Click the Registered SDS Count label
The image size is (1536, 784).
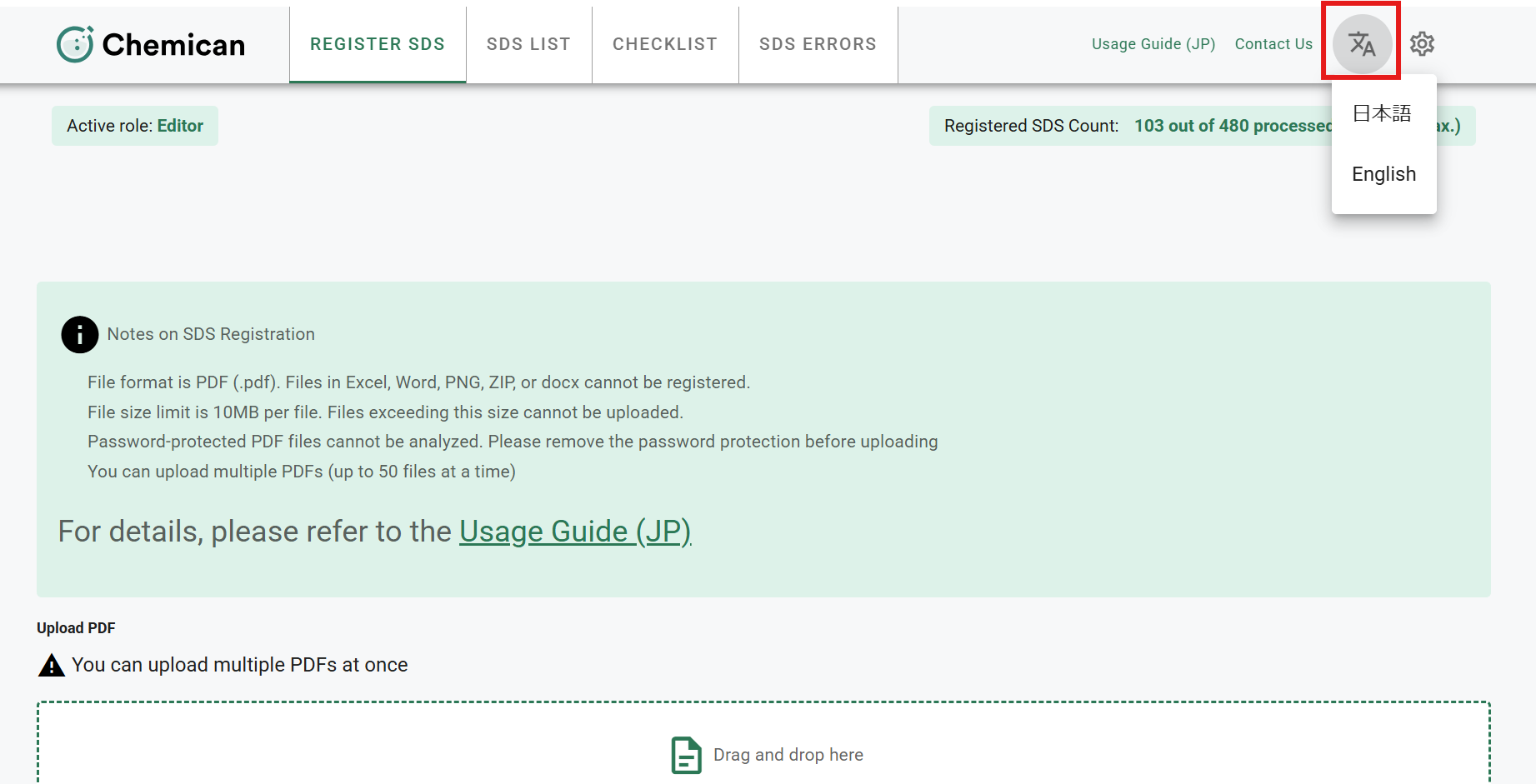coord(1031,126)
